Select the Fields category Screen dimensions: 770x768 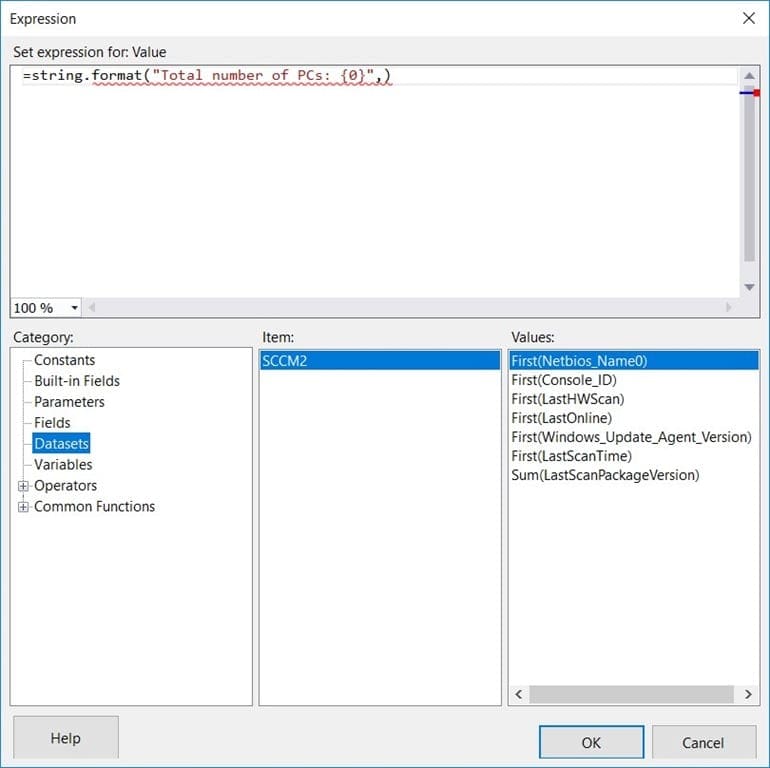click(x=52, y=423)
